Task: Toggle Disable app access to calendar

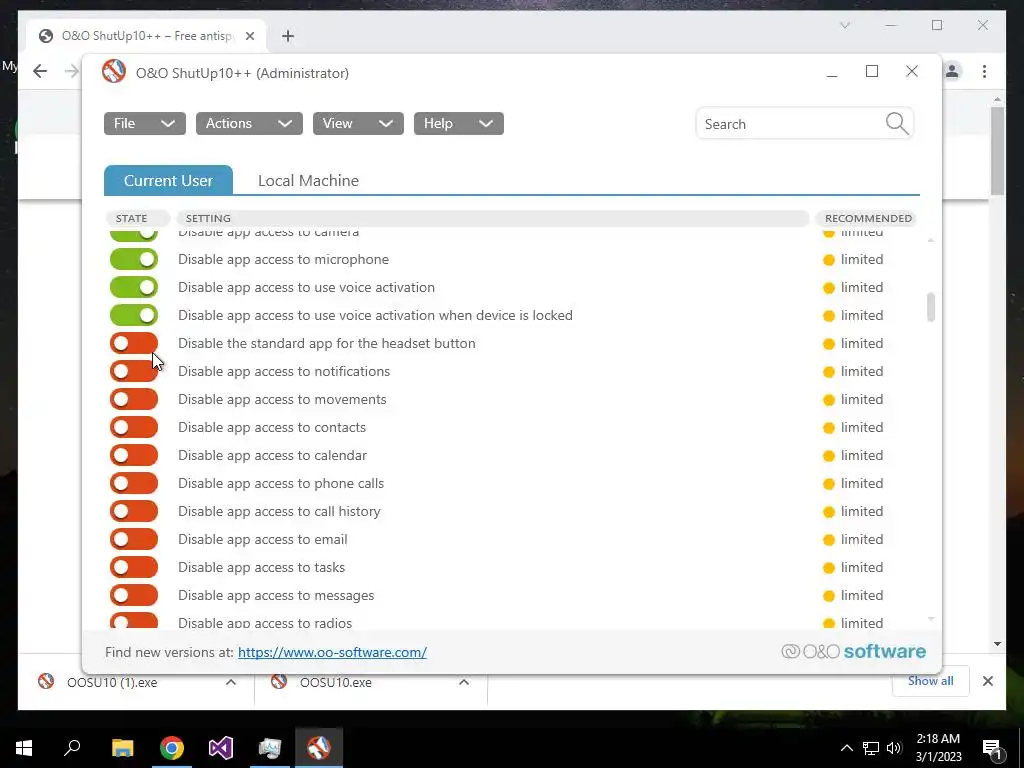Action: 134,455
